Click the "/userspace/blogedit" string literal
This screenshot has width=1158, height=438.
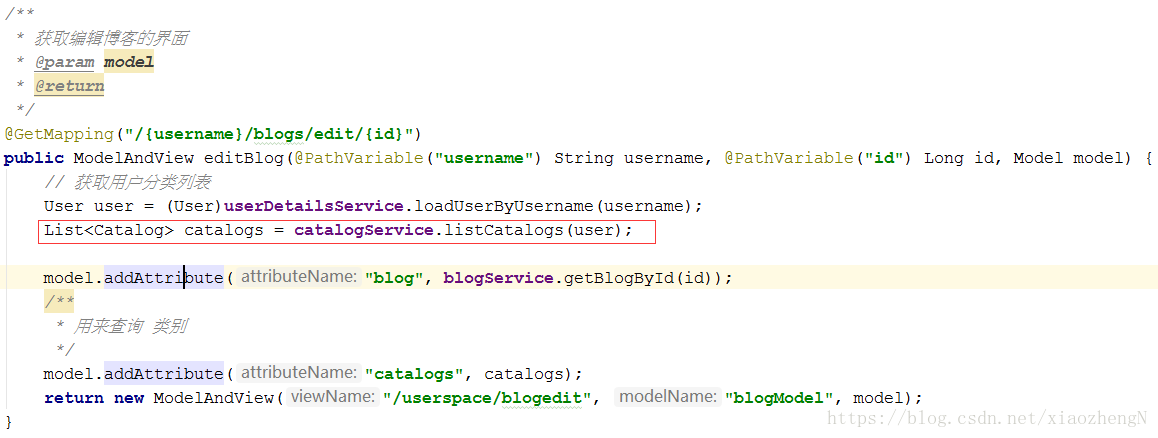coord(487,398)
